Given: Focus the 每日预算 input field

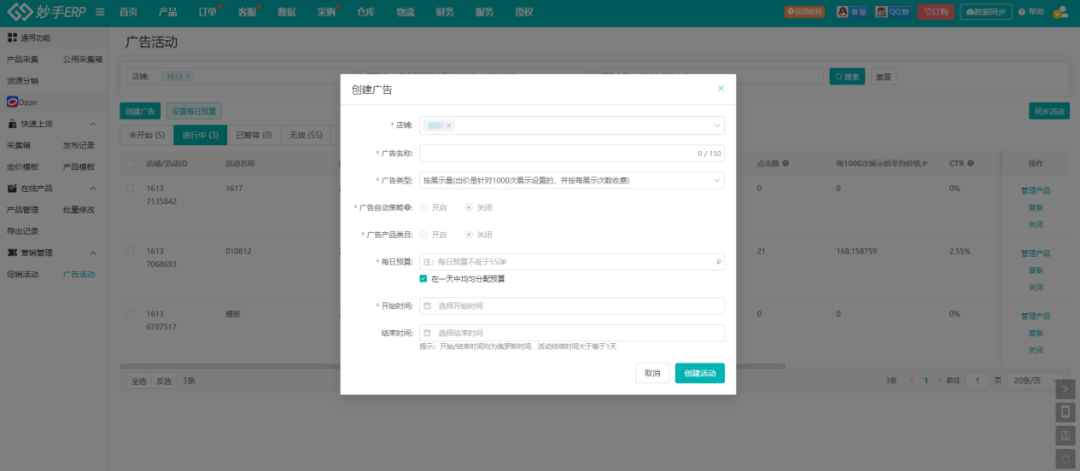Looking at the screenshot, I should pyautogui.click(x=572, y=262).
